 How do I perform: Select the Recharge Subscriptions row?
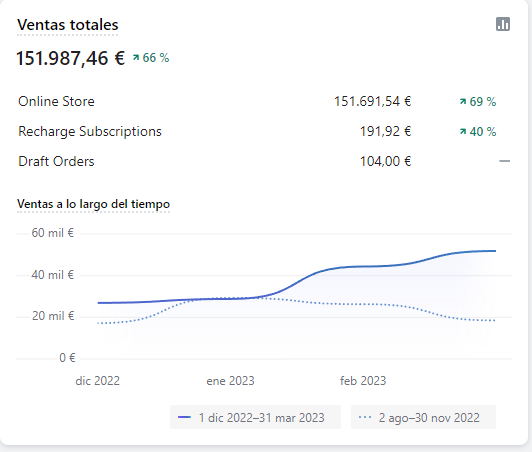(x=264, y=131)
